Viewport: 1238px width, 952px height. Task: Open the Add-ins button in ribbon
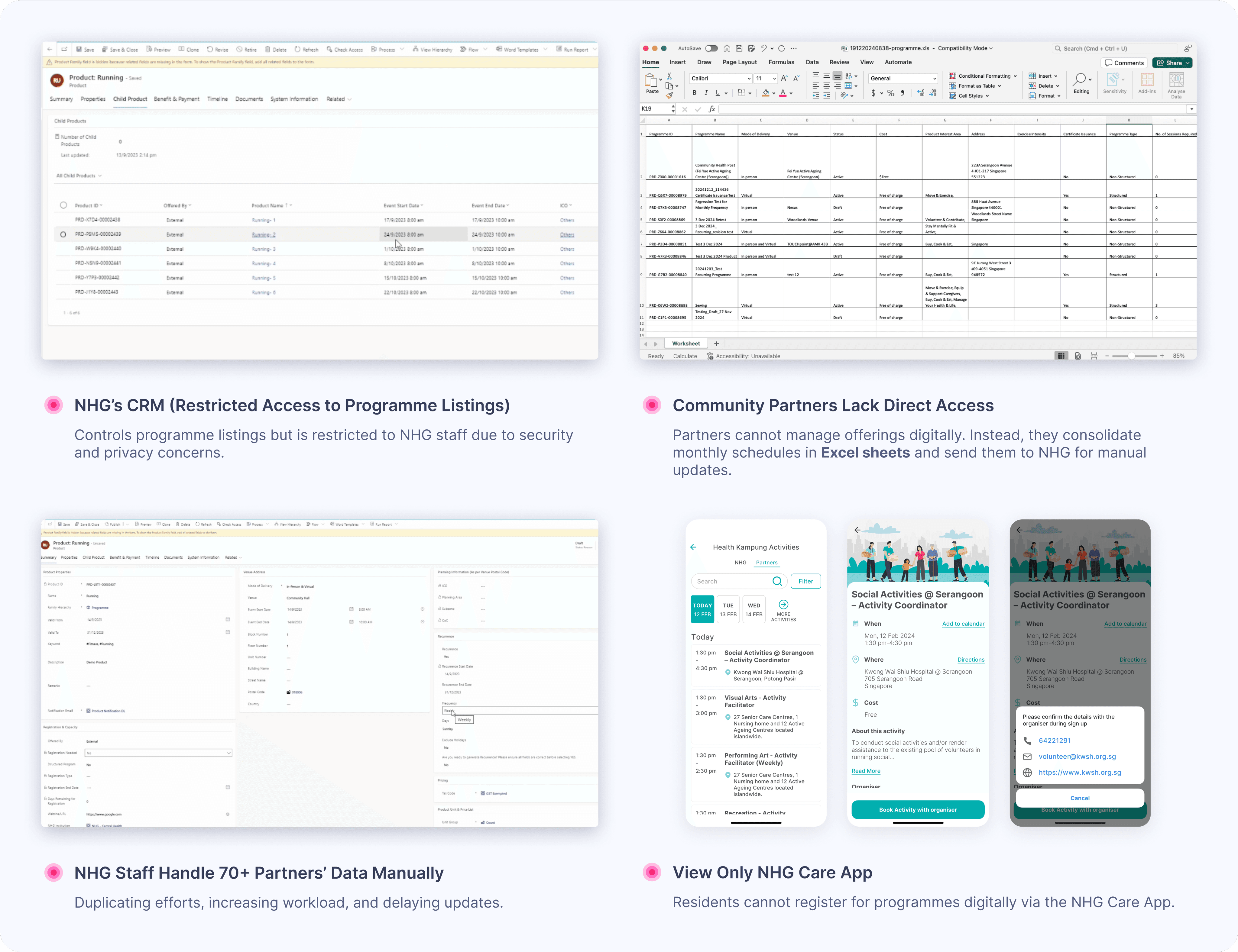pos(1147,83)
